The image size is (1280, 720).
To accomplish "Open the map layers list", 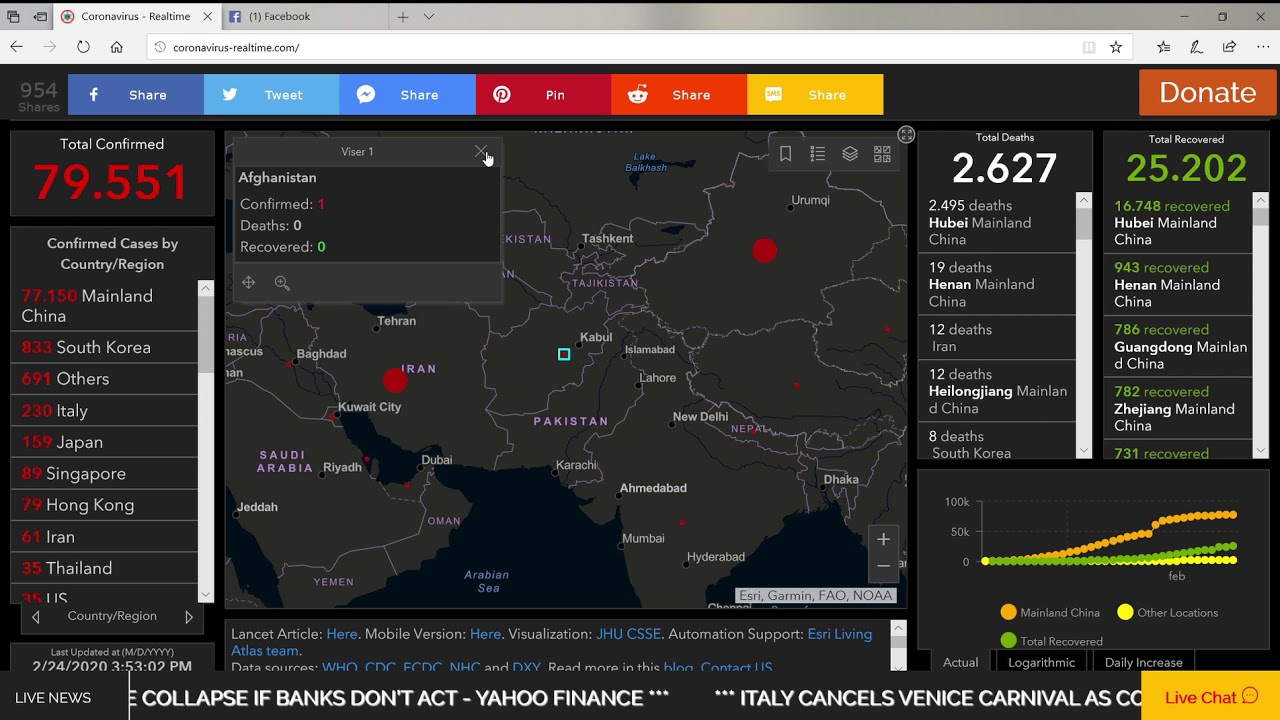I will 850,154.
